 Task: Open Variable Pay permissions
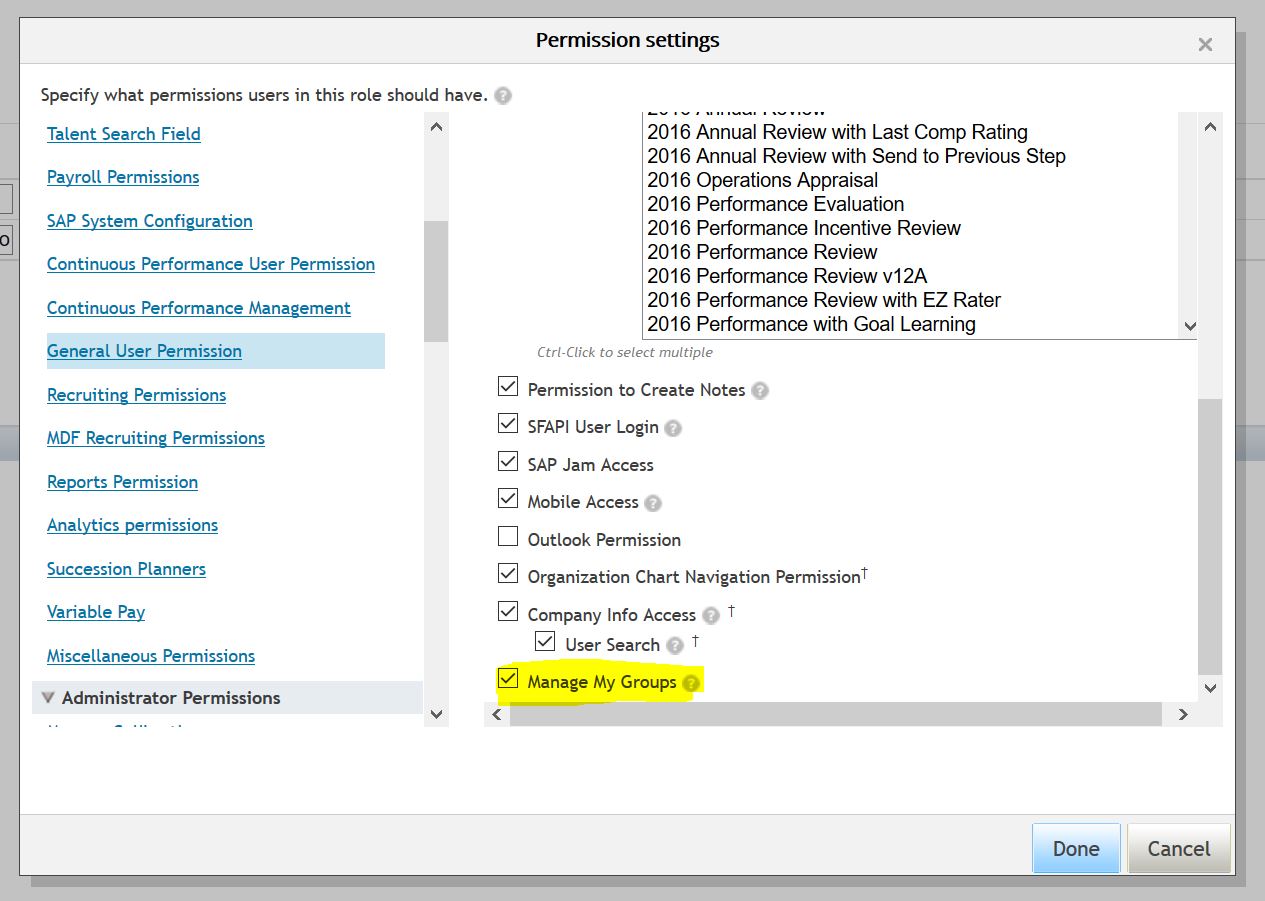pos(96,612)
